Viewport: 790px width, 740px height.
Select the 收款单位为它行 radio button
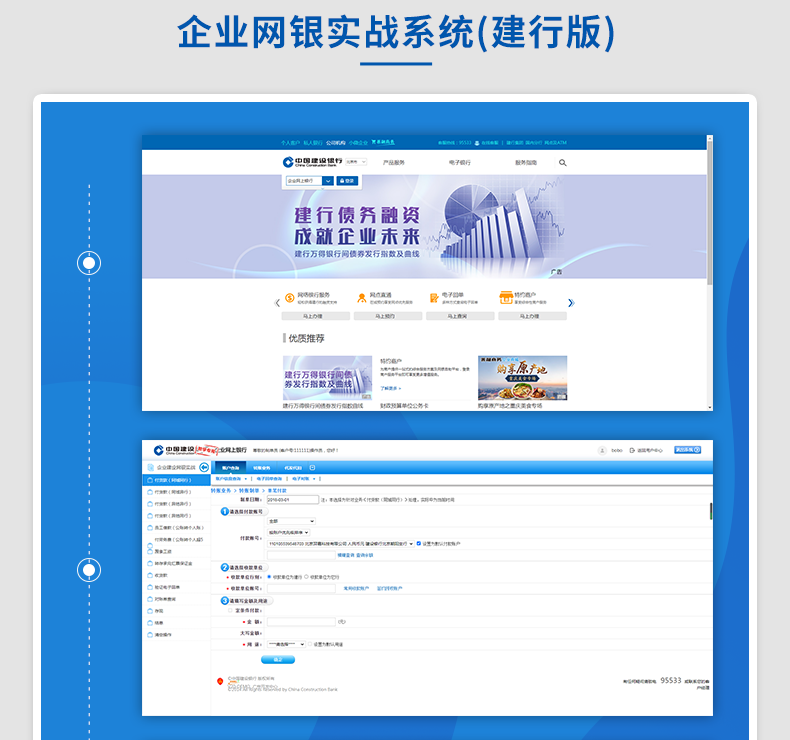pyautogui.click(x=306, y=577)
